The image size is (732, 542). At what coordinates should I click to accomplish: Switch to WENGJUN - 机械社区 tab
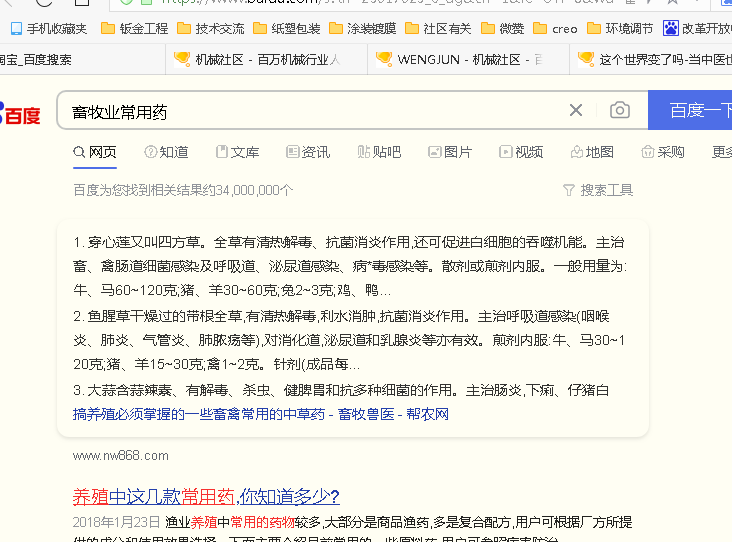469,59
